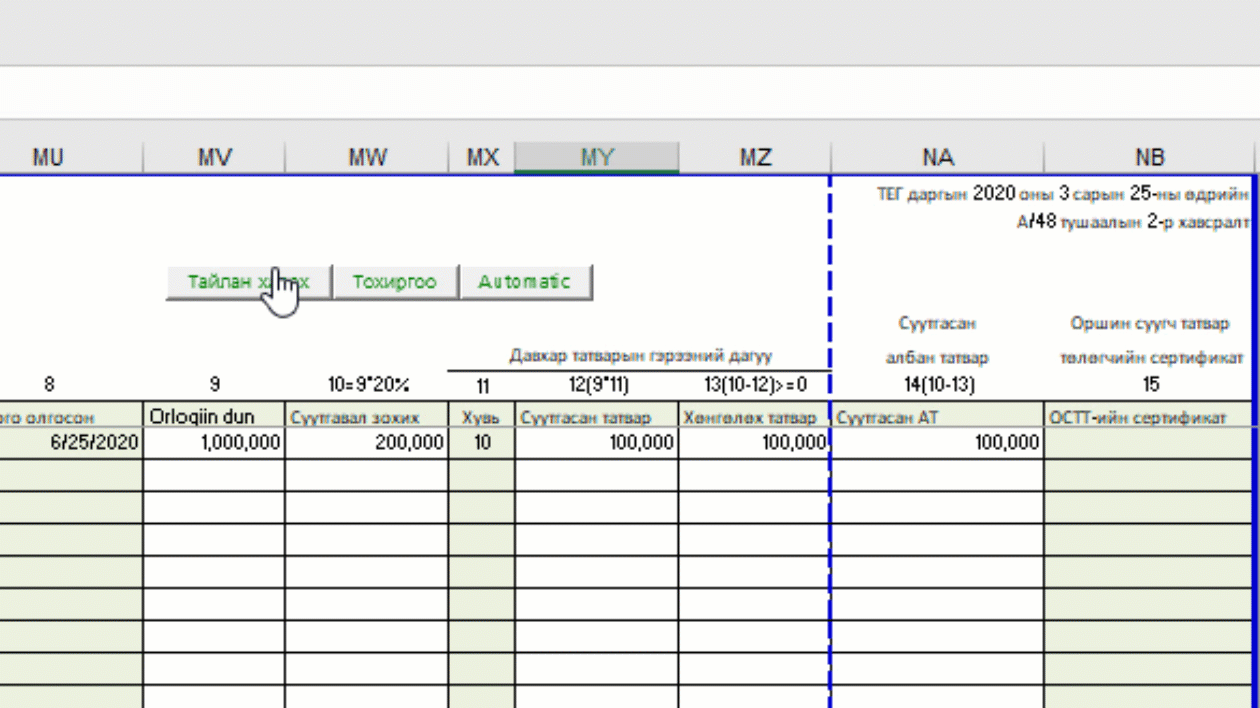
Task: Select column header MV
Action: click(x=214, y=157)
